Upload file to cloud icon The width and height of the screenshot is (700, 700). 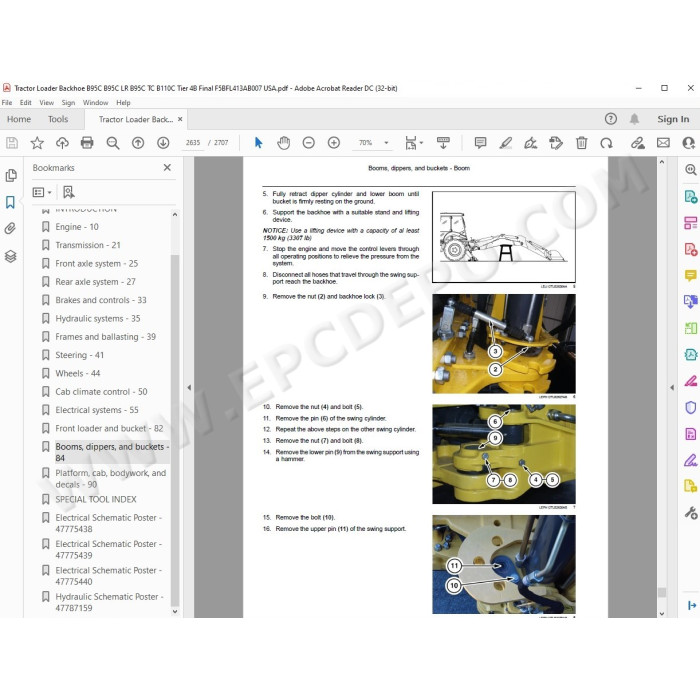click(x=62, y=143)
